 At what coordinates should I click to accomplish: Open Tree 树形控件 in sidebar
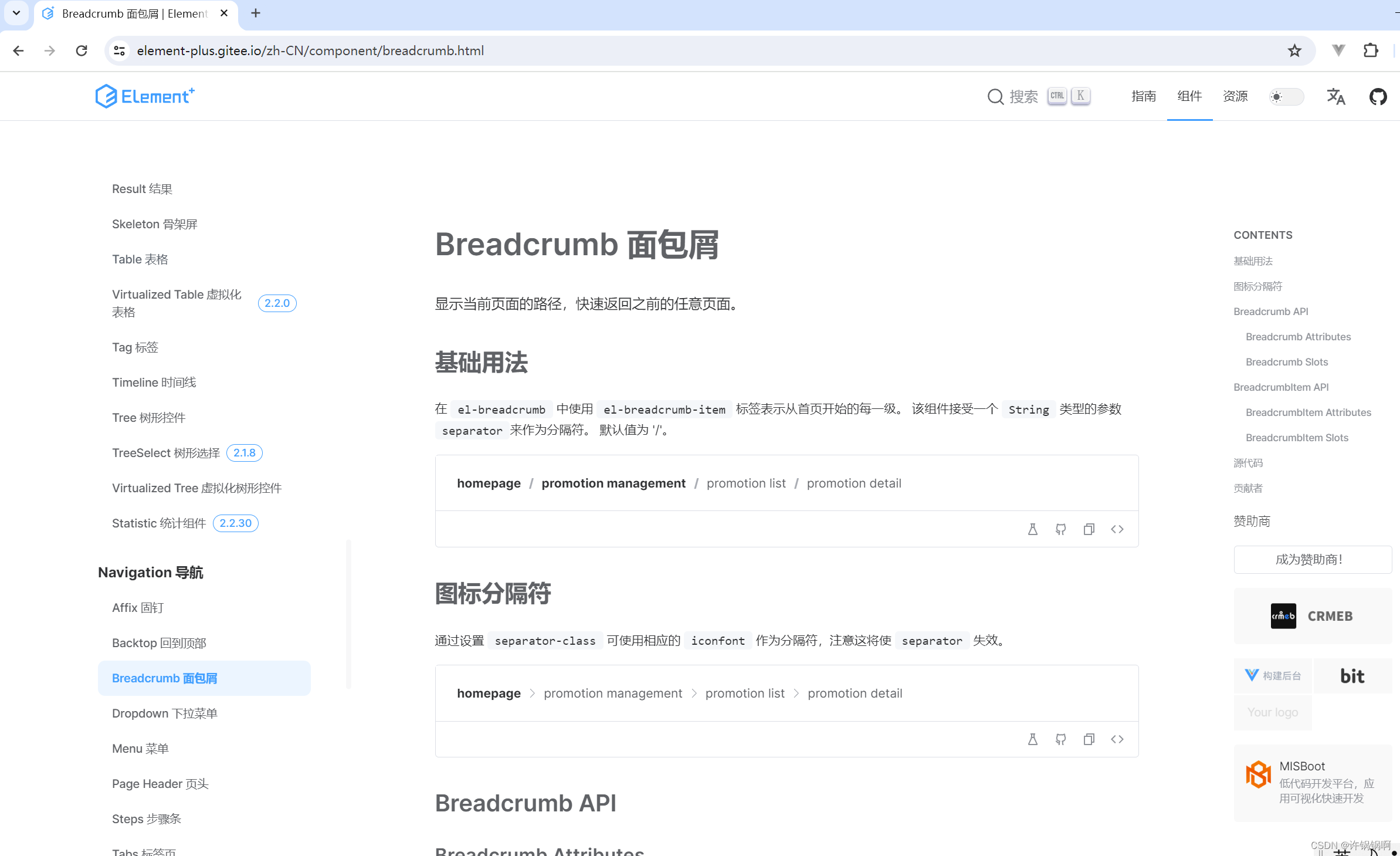[x=149, y=418]
